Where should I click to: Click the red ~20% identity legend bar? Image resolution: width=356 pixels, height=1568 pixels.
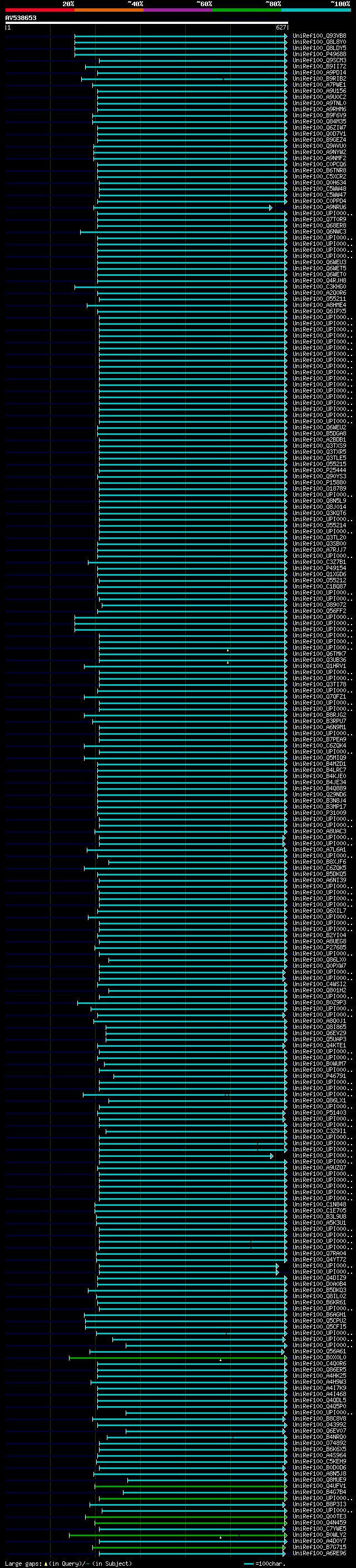click(39, 10)
